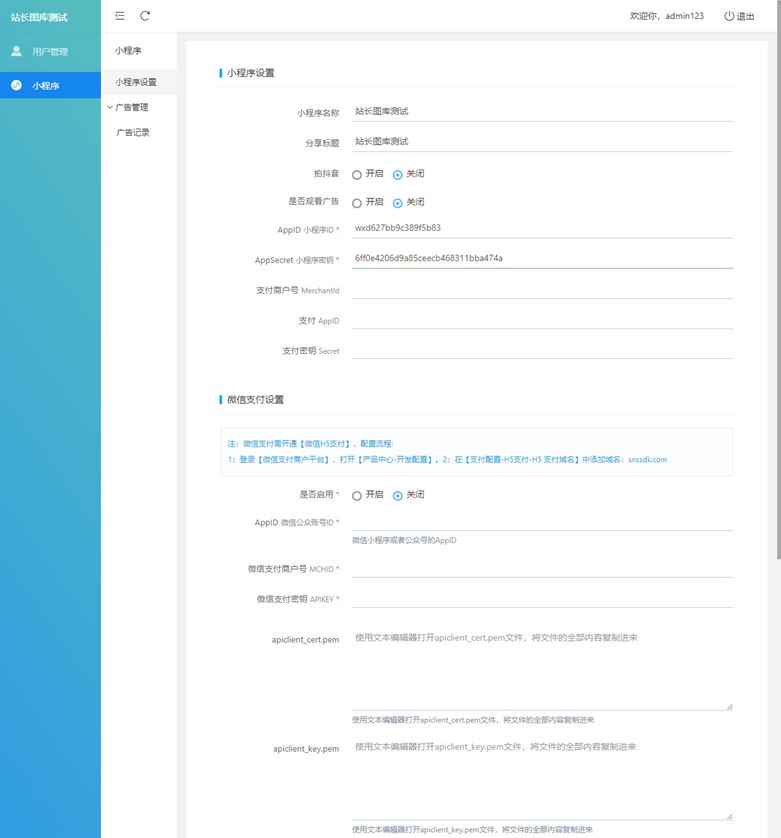Click the refresh page icon
The height and width of the screenshot is (838, 781).
(x=145, y=16)
